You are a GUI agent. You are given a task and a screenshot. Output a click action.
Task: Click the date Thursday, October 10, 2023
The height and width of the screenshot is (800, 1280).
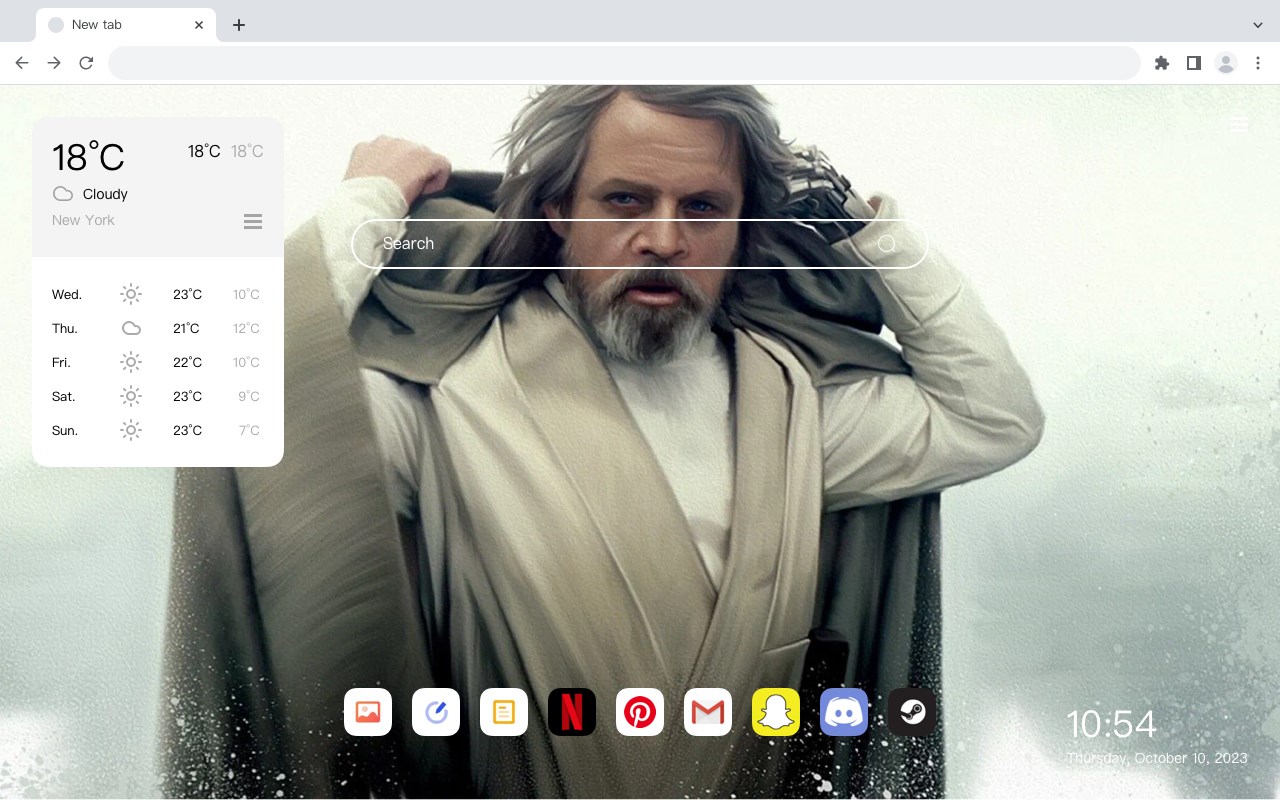pyautogui.click(x=1157, y=758)
